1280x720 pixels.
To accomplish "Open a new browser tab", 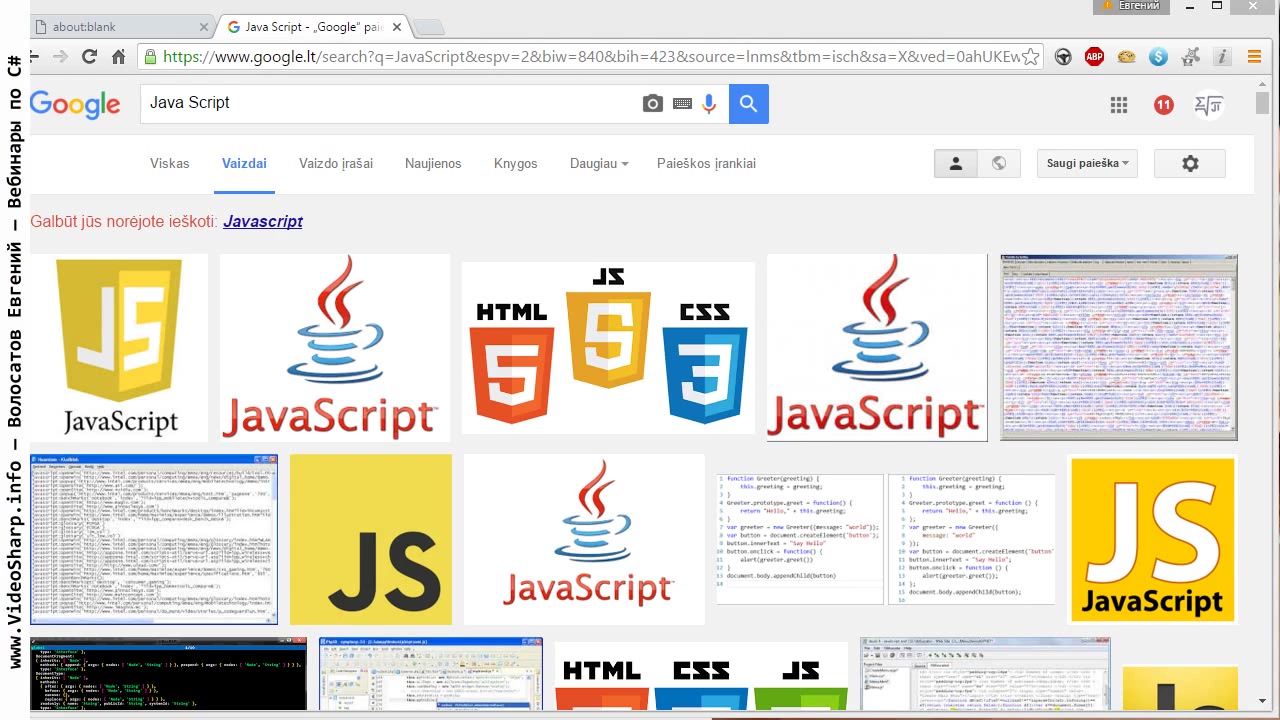I will 428,27.
